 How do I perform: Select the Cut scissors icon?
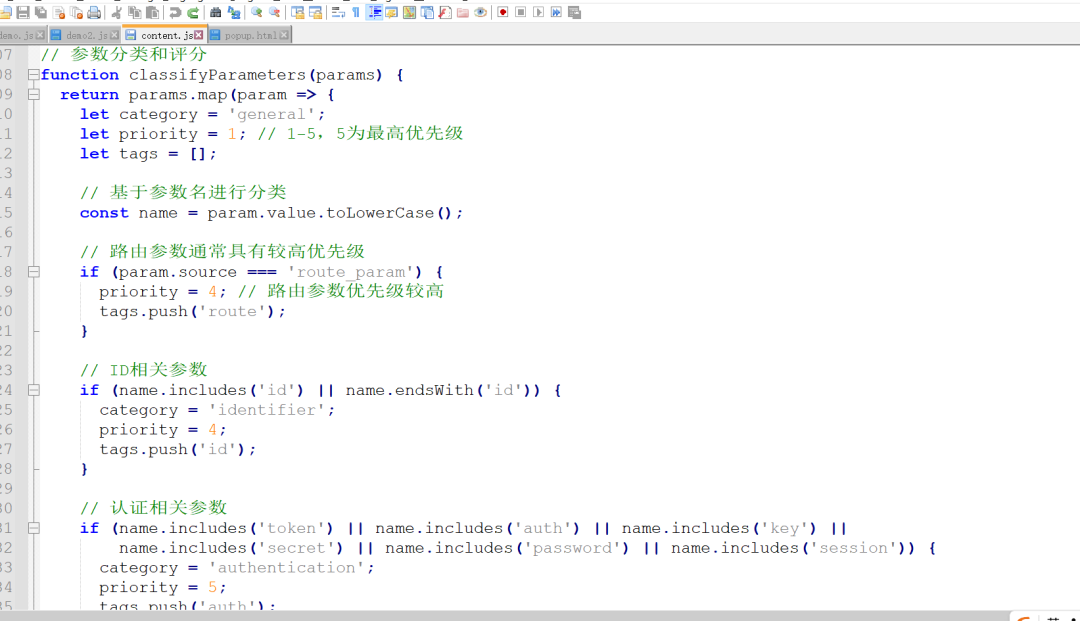click(x=116, y=12)
